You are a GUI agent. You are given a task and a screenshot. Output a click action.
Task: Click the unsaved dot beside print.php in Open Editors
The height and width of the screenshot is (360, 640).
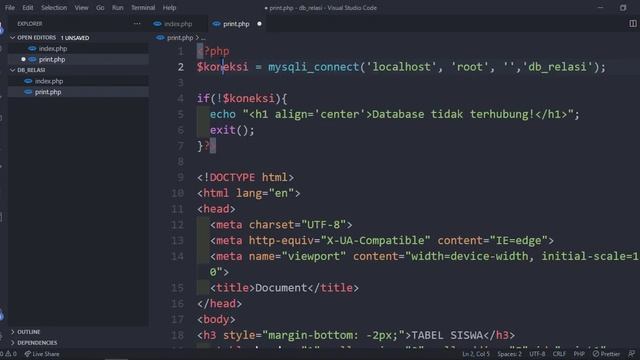23,60
